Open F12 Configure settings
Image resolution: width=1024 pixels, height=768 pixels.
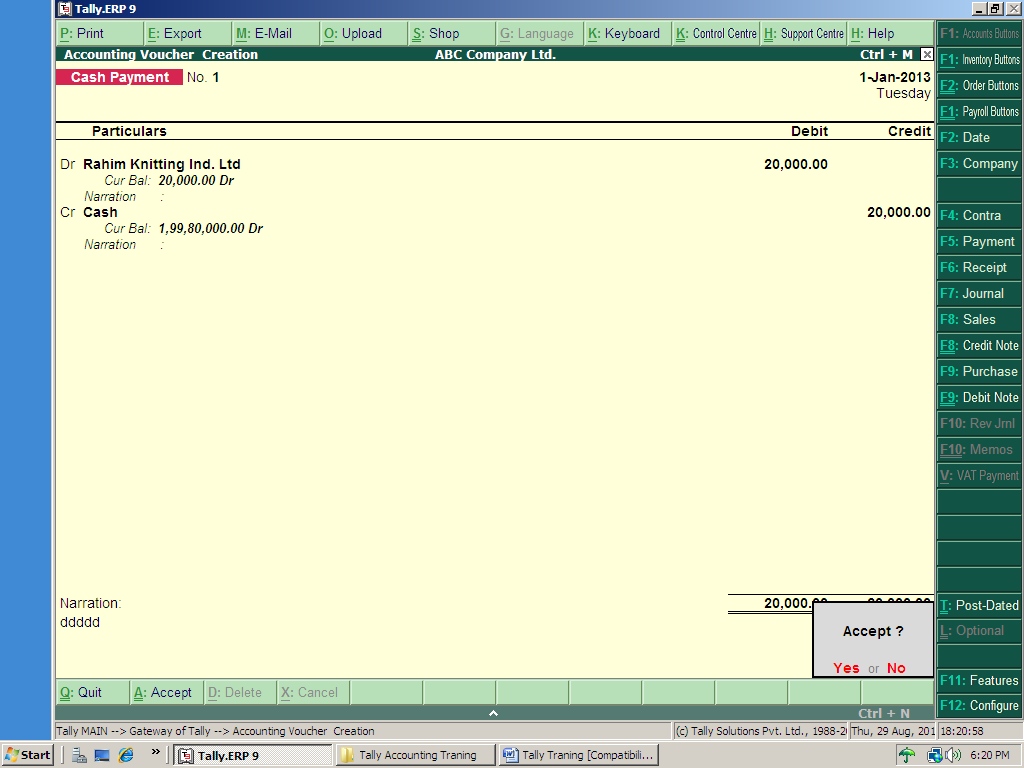coord(977,705)
